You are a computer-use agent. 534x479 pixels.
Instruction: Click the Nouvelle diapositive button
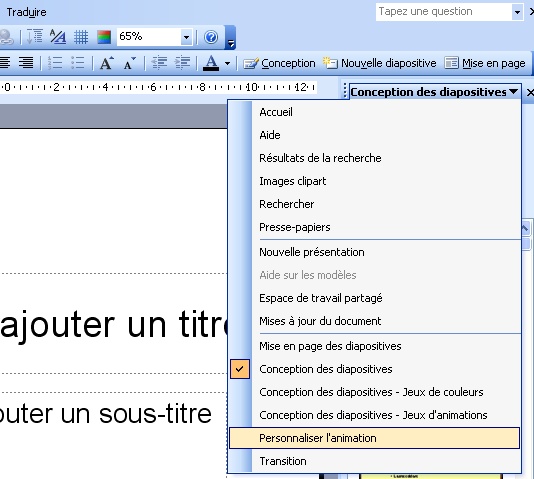coord(379,63)
